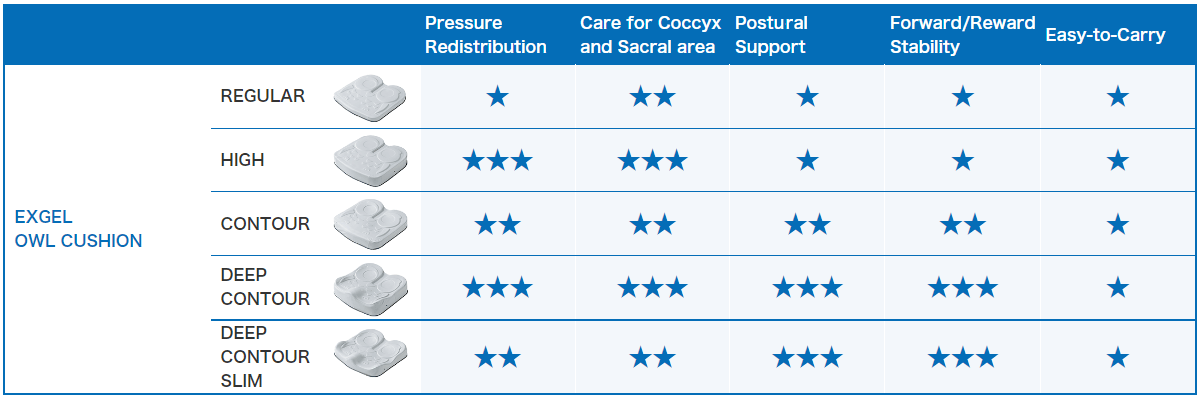
Task: Select the Easy-to-Carry column header
Action: click(1105, 35)
